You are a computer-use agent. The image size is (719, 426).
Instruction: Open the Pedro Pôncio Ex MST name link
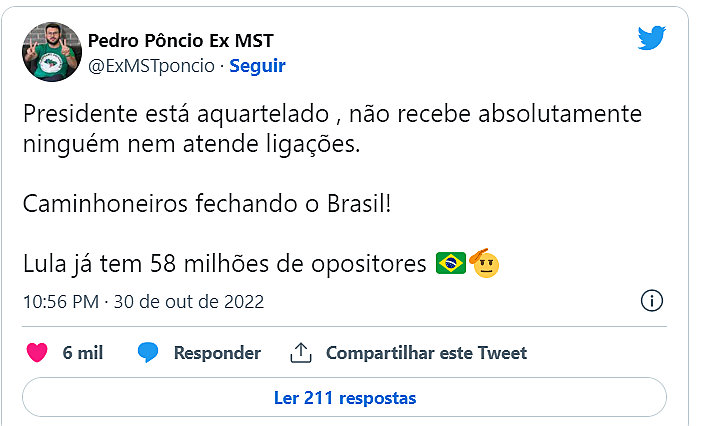point(180,41)
